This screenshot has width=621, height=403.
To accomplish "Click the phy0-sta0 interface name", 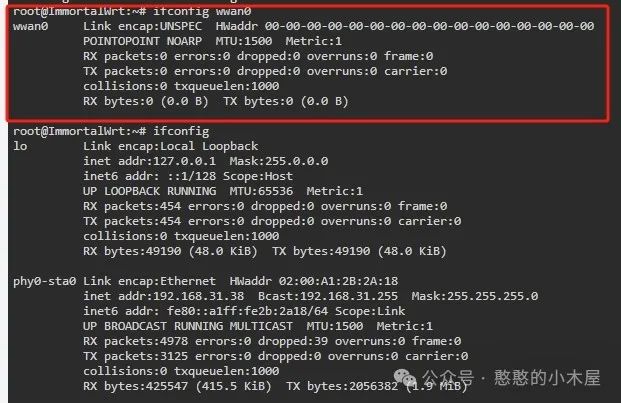I will [x=44, y=281].
